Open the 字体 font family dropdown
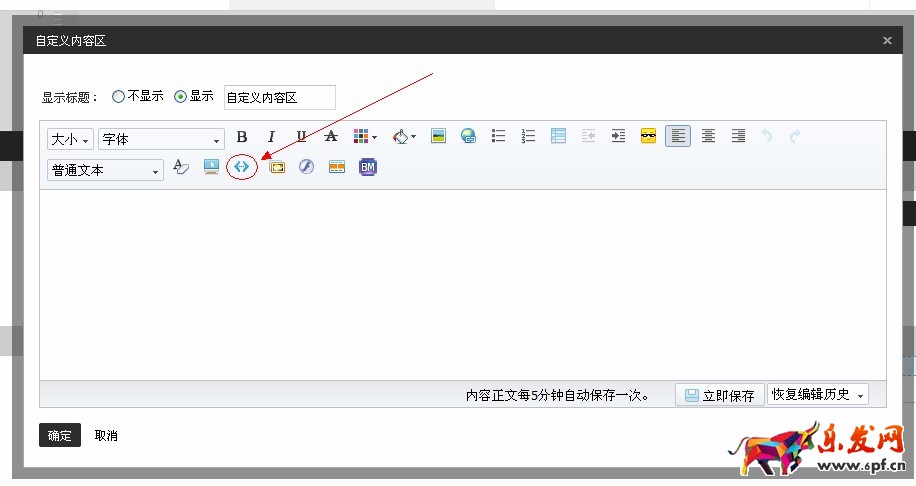This screenshot has width=916, height=486. click(161, 139)
